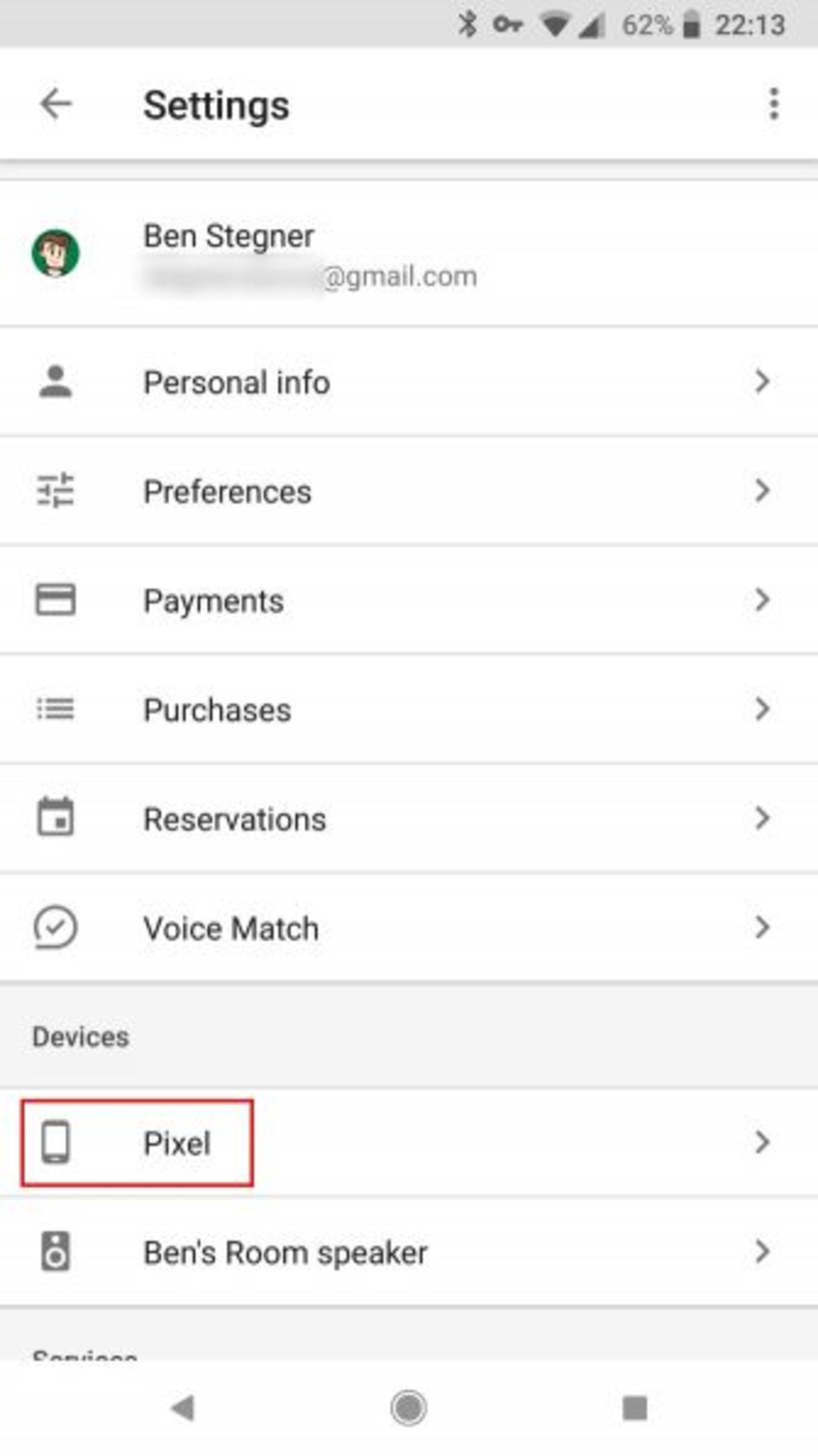
Task: Open the three-dot overflow menu
Action: click(773, 104)
